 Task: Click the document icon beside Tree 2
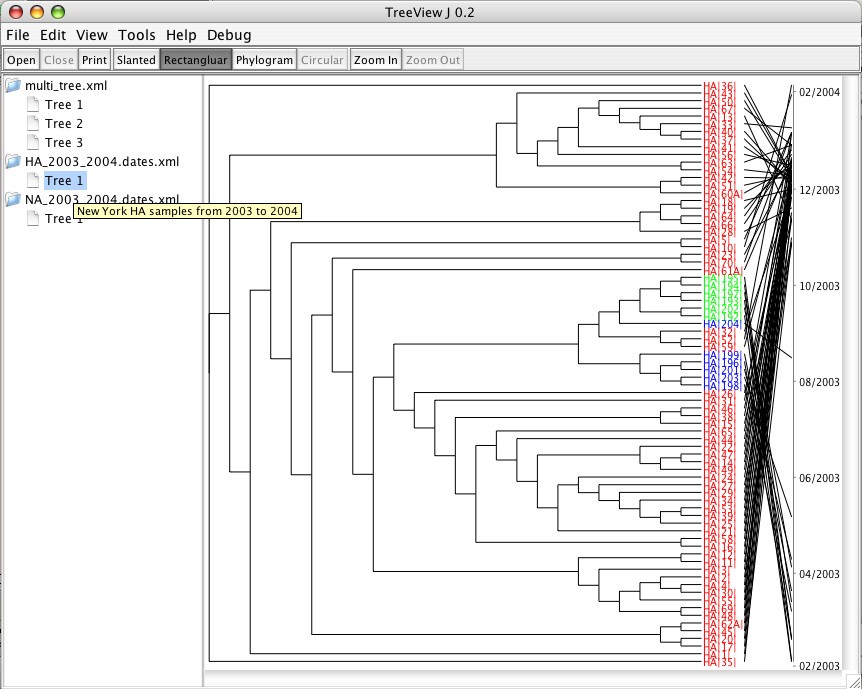[33, 124]
